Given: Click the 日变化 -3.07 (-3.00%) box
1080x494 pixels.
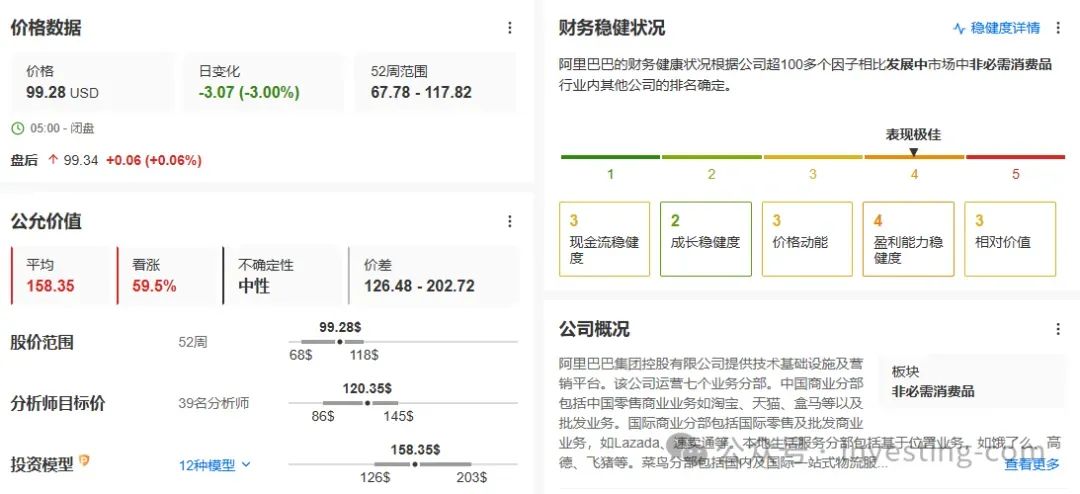Looking at the screenshot, I should [263, 82].
